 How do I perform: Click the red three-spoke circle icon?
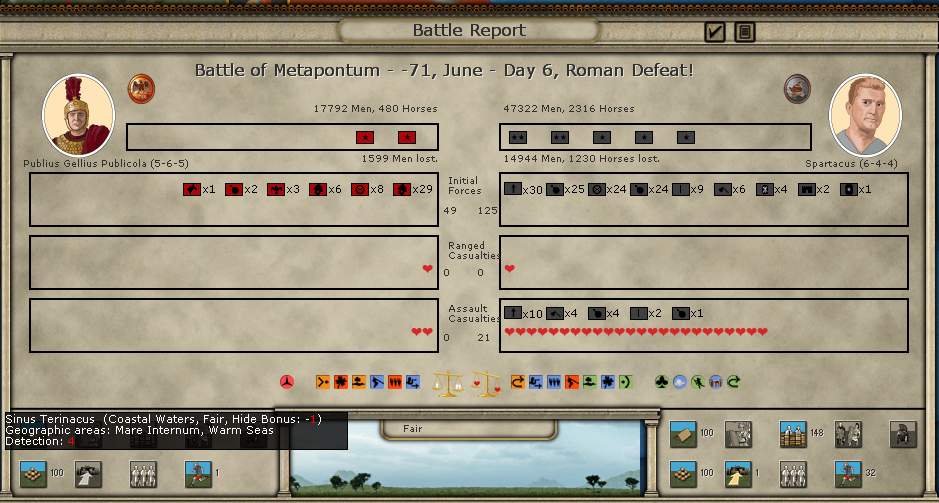pyautogui.click(x=287, y=382)
